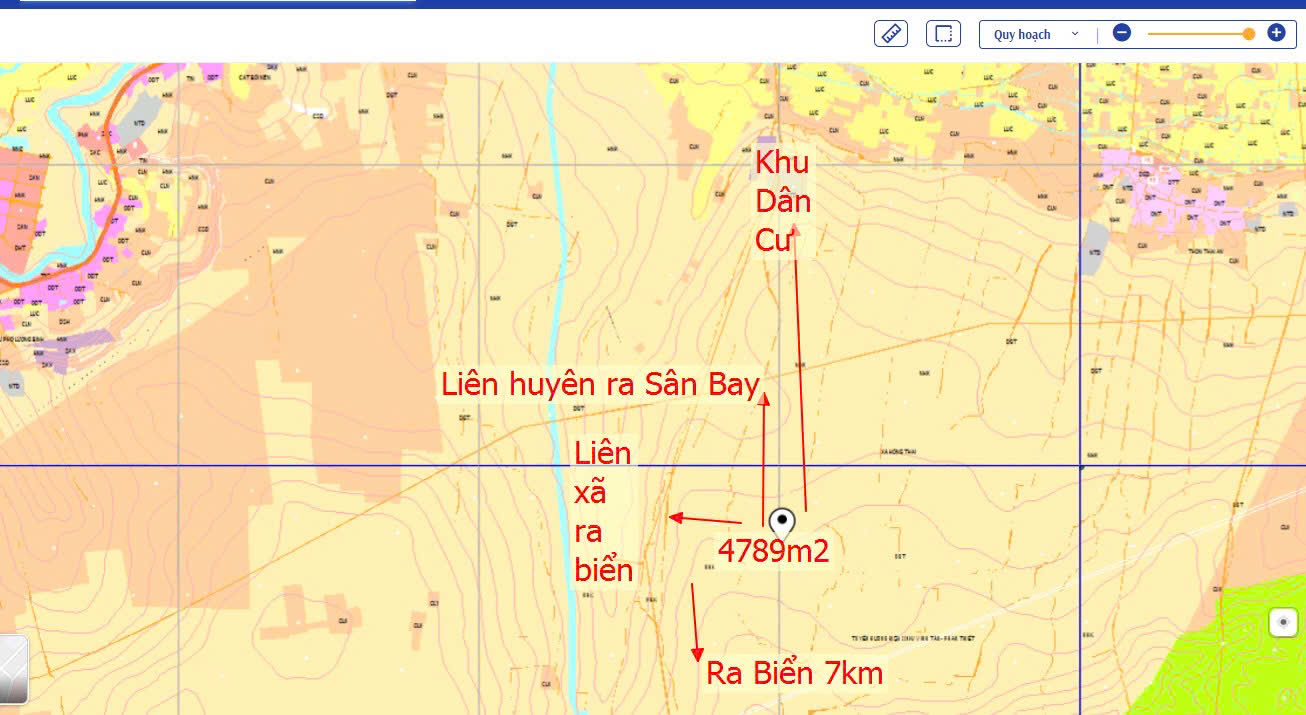
Task: Click the black location pin marker
Action: tap(782, 524)
